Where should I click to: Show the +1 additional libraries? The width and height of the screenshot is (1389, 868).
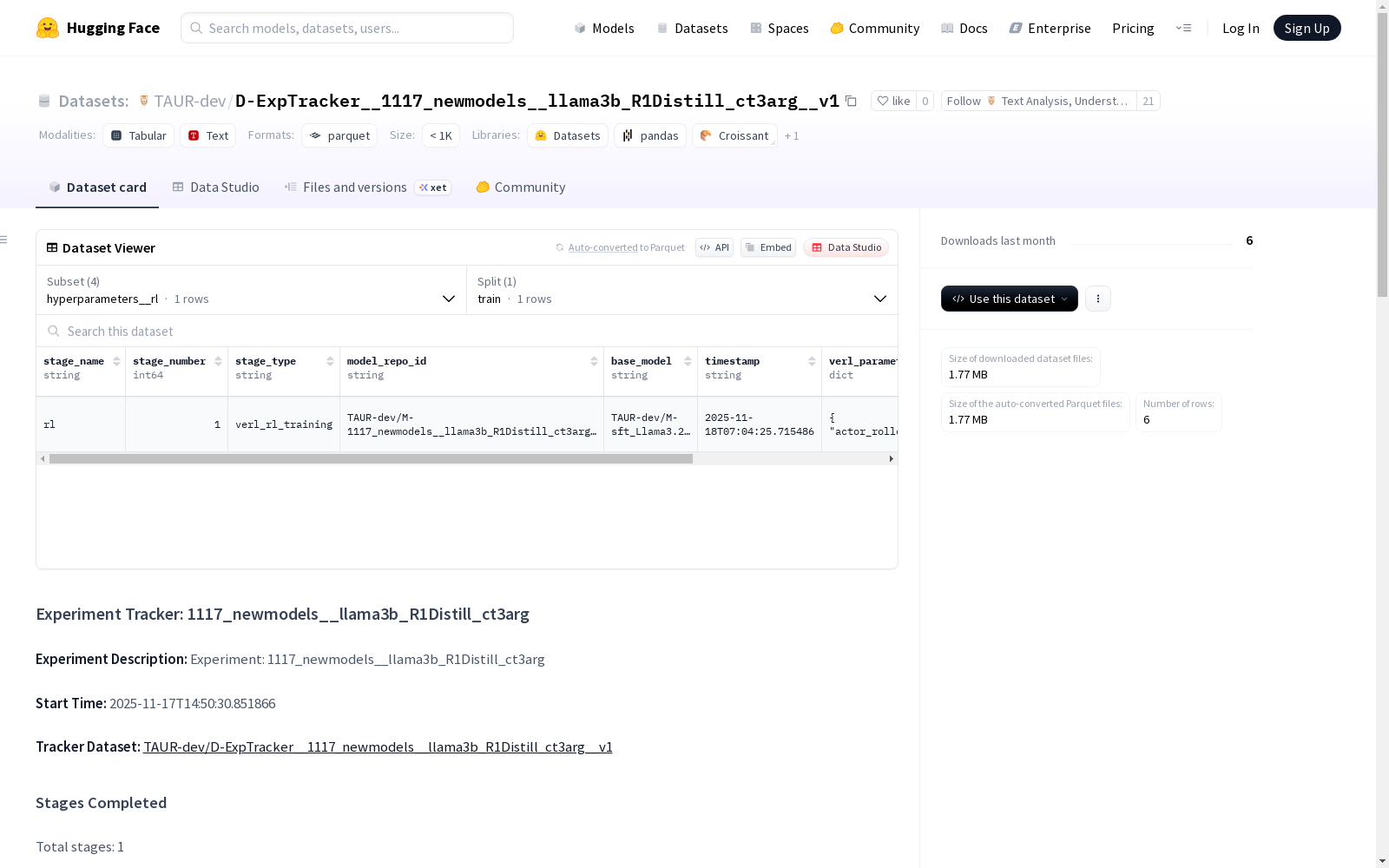pos(792,136)
